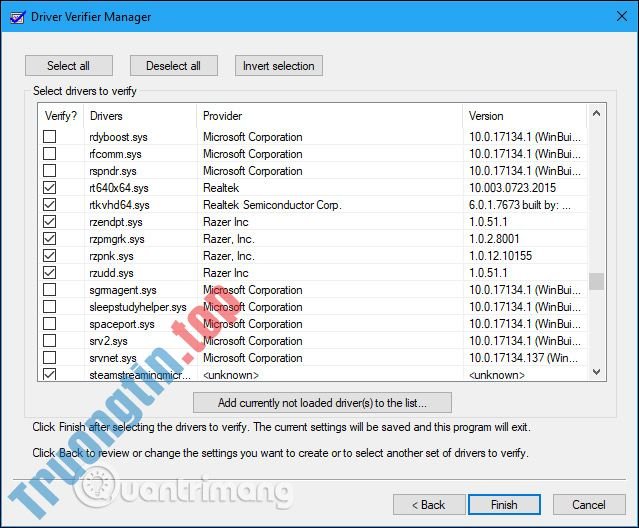Click Razer Inc provider for rzendpt.sys
This screenshot has width=639, height=528.
click(226, 222)
